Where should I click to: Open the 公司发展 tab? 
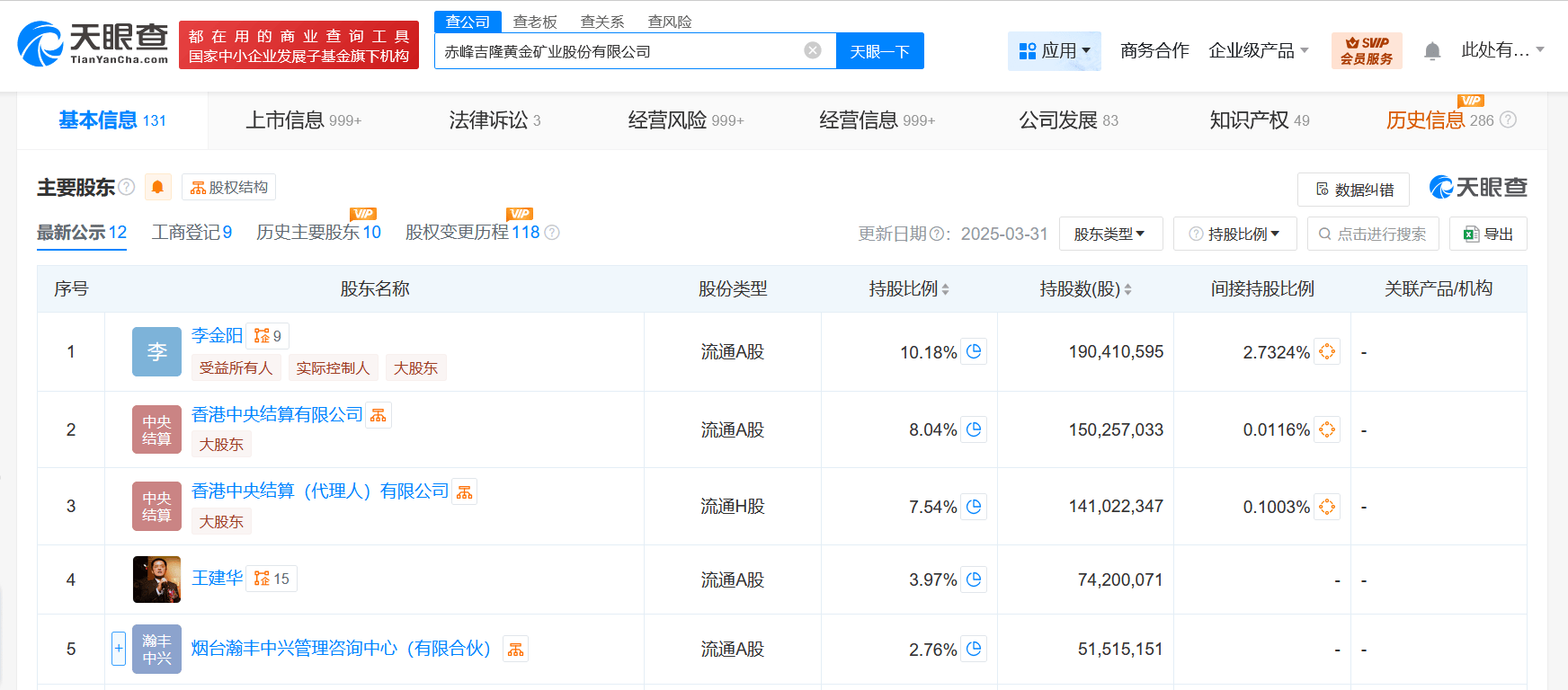click(1068, 120)
